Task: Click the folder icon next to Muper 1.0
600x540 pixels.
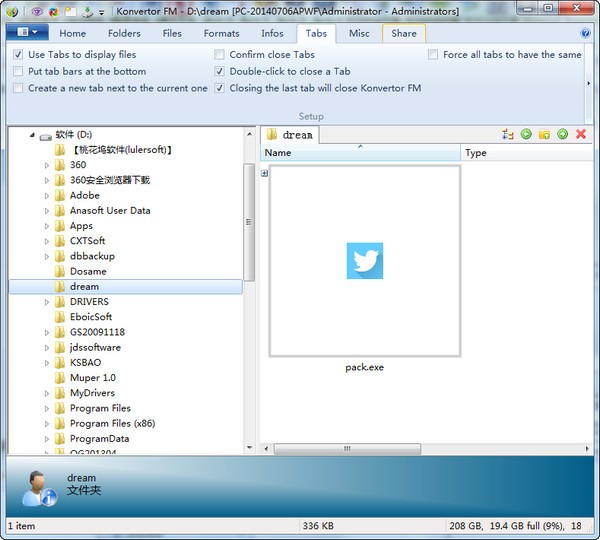Action: click(60, 378)
